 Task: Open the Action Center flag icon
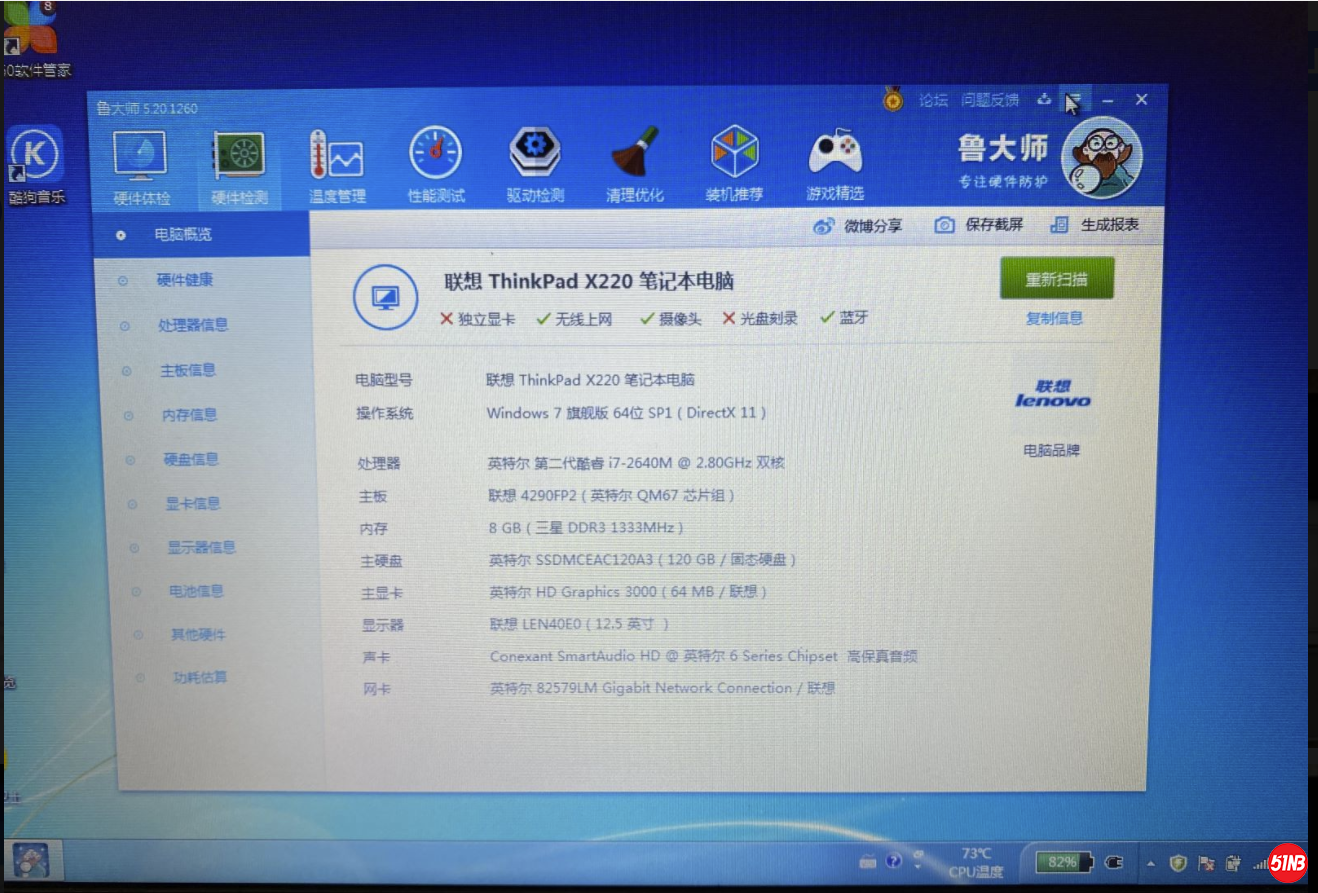[x=1206, y=863]
